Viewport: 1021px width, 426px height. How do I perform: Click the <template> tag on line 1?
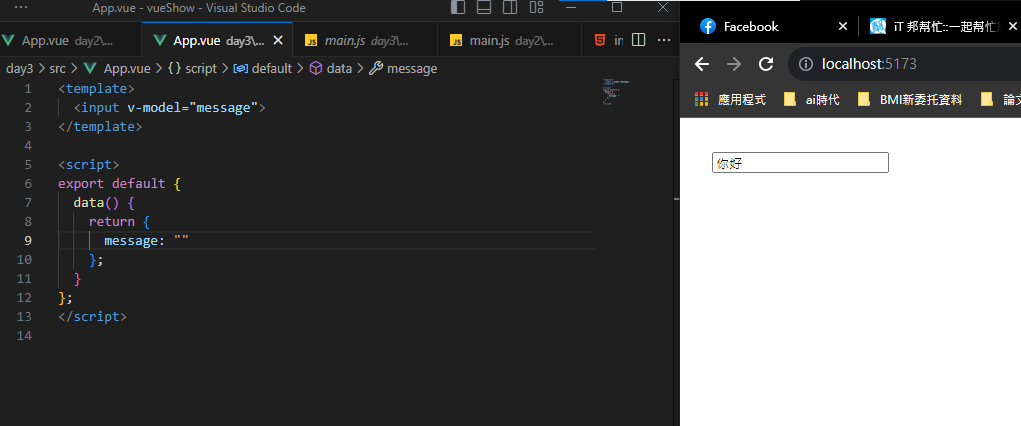click(96, 89)
